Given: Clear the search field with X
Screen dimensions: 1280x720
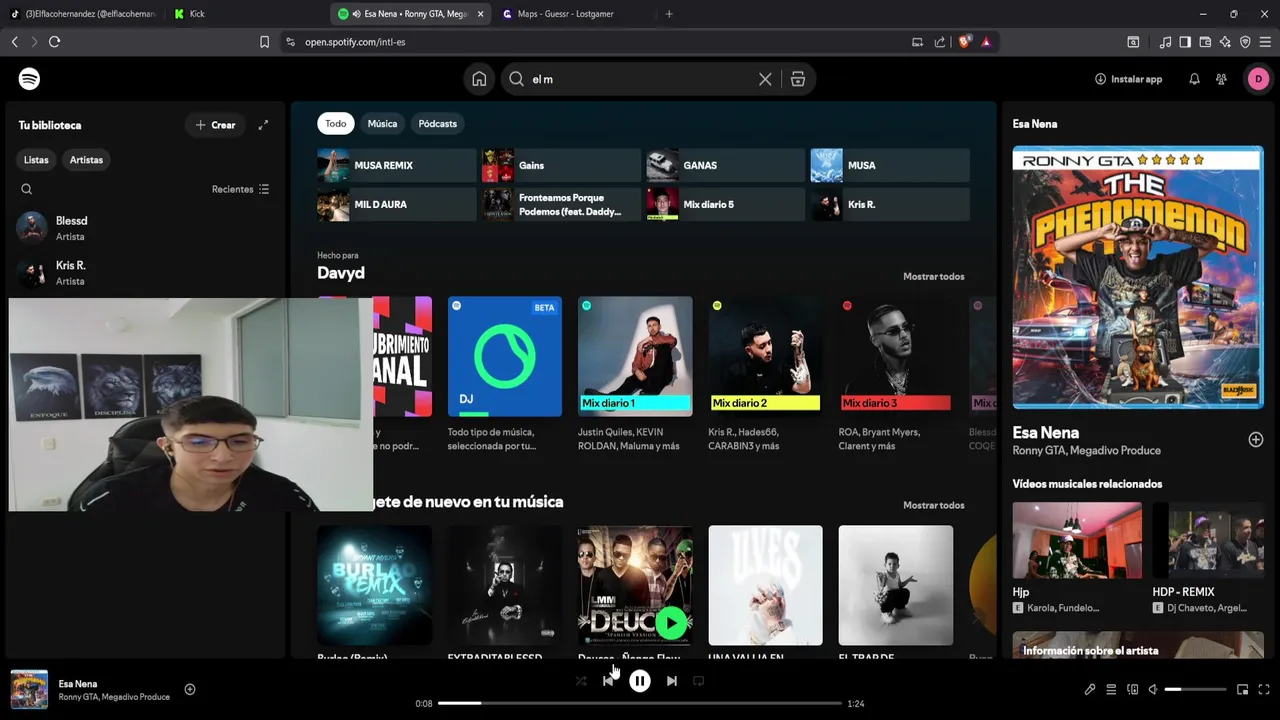Looking at the screenshot, I should [x=765, y=79].
